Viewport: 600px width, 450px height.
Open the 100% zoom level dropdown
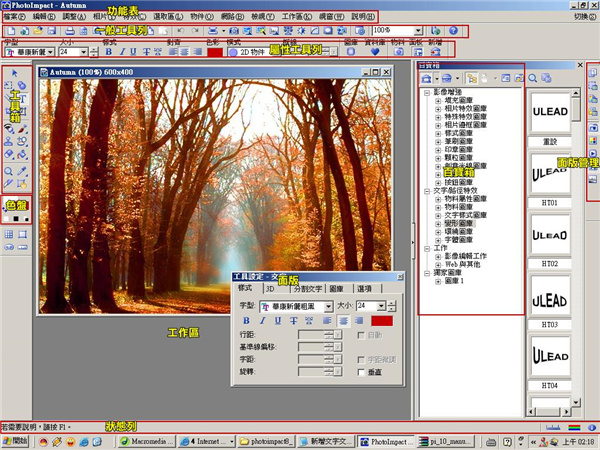click(x=418, y=31)
